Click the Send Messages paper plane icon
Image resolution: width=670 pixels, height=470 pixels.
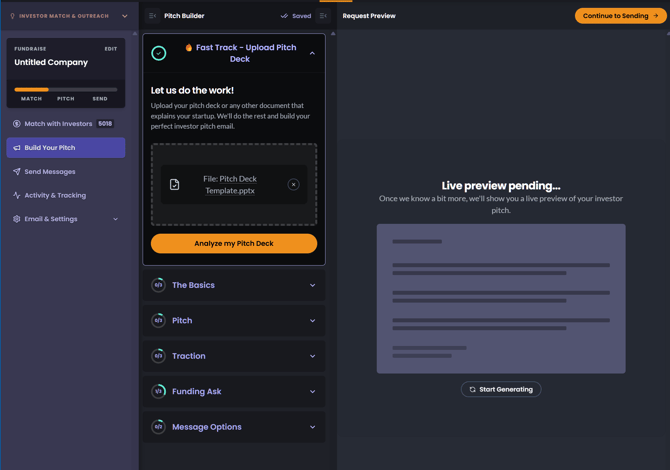(17, 172)
